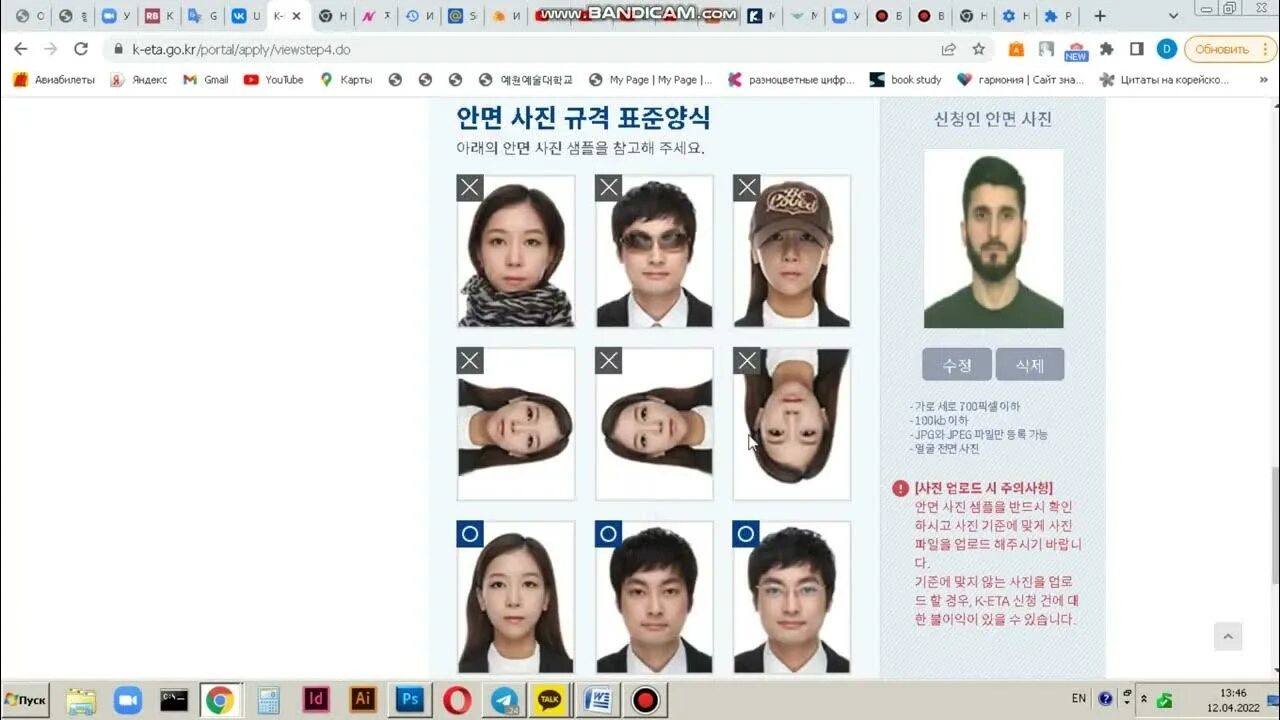Open the гармония bookmark
The width and height of the screenshot is (1280, 720).
tap(1020, 80)
